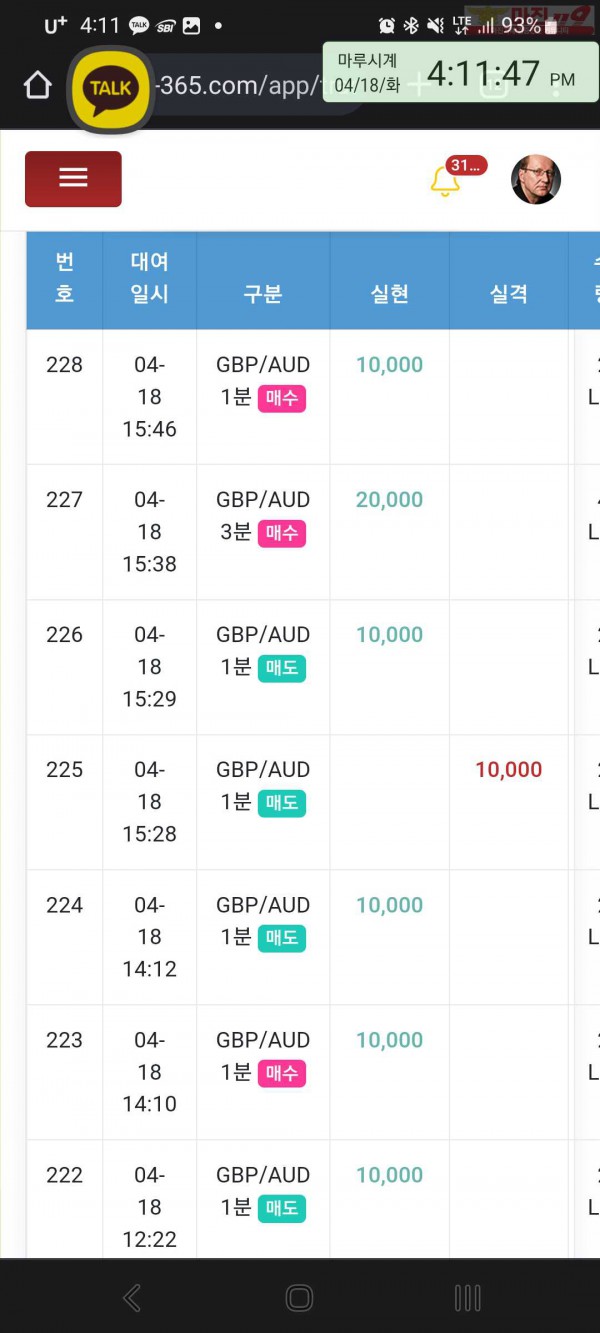Tap the 매수 badge in row 228

(x=281, y=398)
